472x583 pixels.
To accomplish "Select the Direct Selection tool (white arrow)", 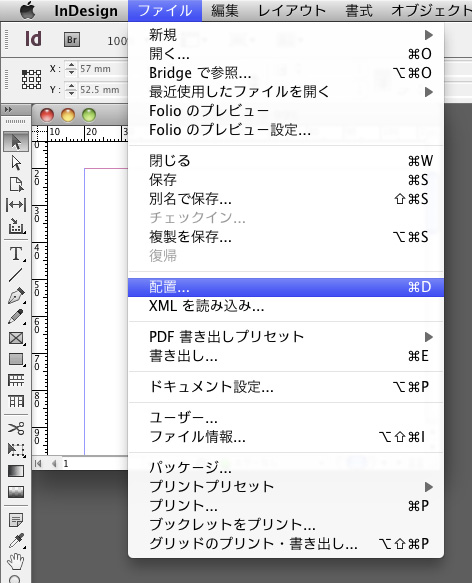I will (x=16, y=163).
